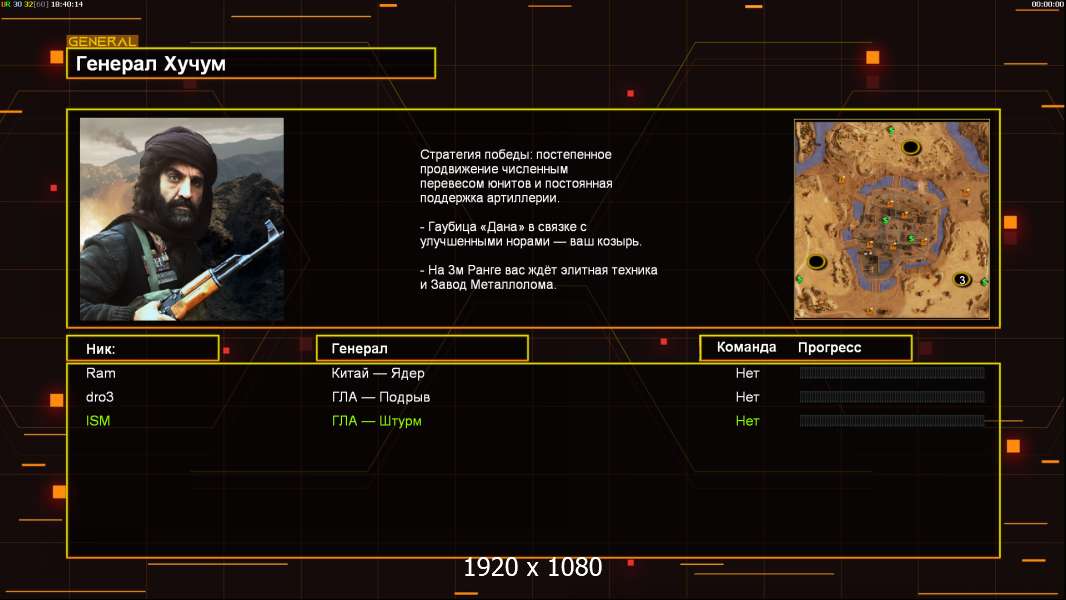Click the 'Ник:' column header

(143, 349)
